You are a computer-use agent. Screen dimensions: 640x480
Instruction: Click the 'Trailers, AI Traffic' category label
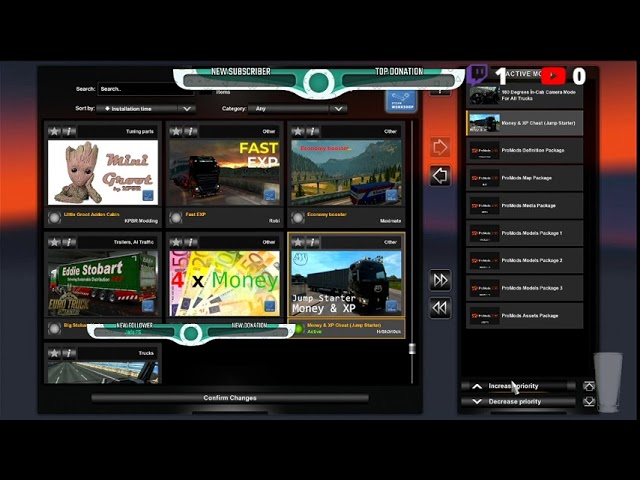tap(133, 242)
